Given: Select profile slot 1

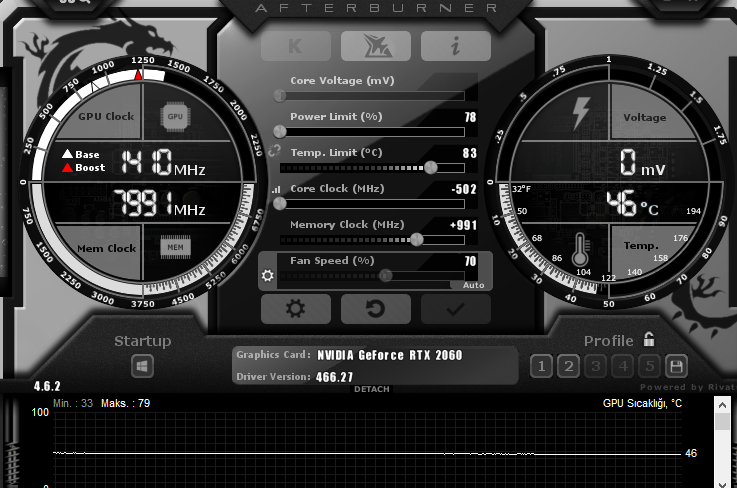Looking at the screenshot, I should click(541, 366).
